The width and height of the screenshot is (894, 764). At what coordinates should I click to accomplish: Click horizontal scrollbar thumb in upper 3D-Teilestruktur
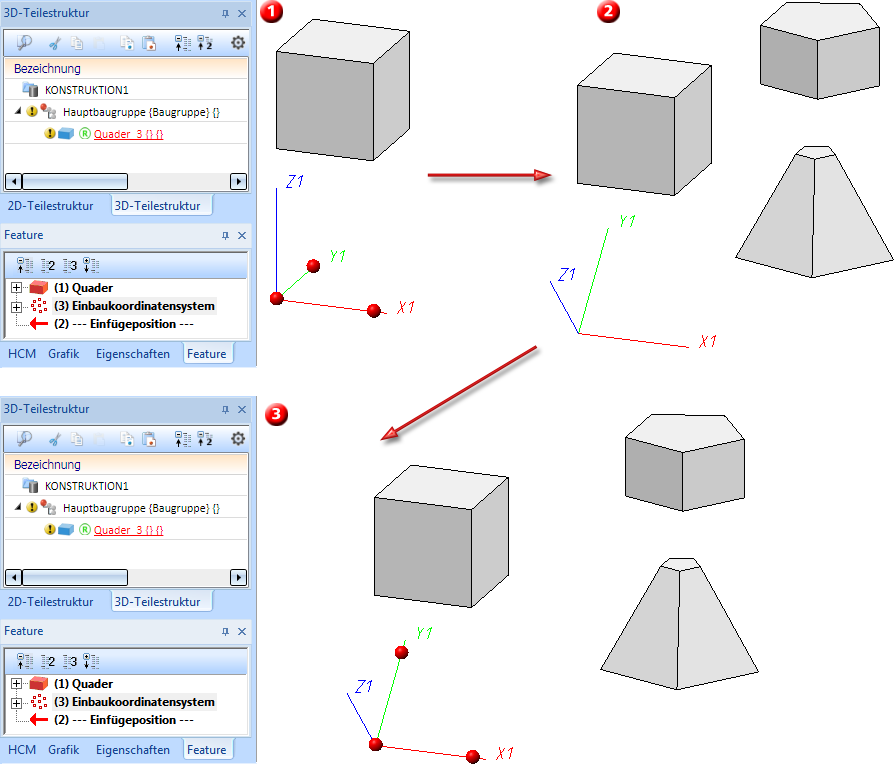(x=75, y=182)
